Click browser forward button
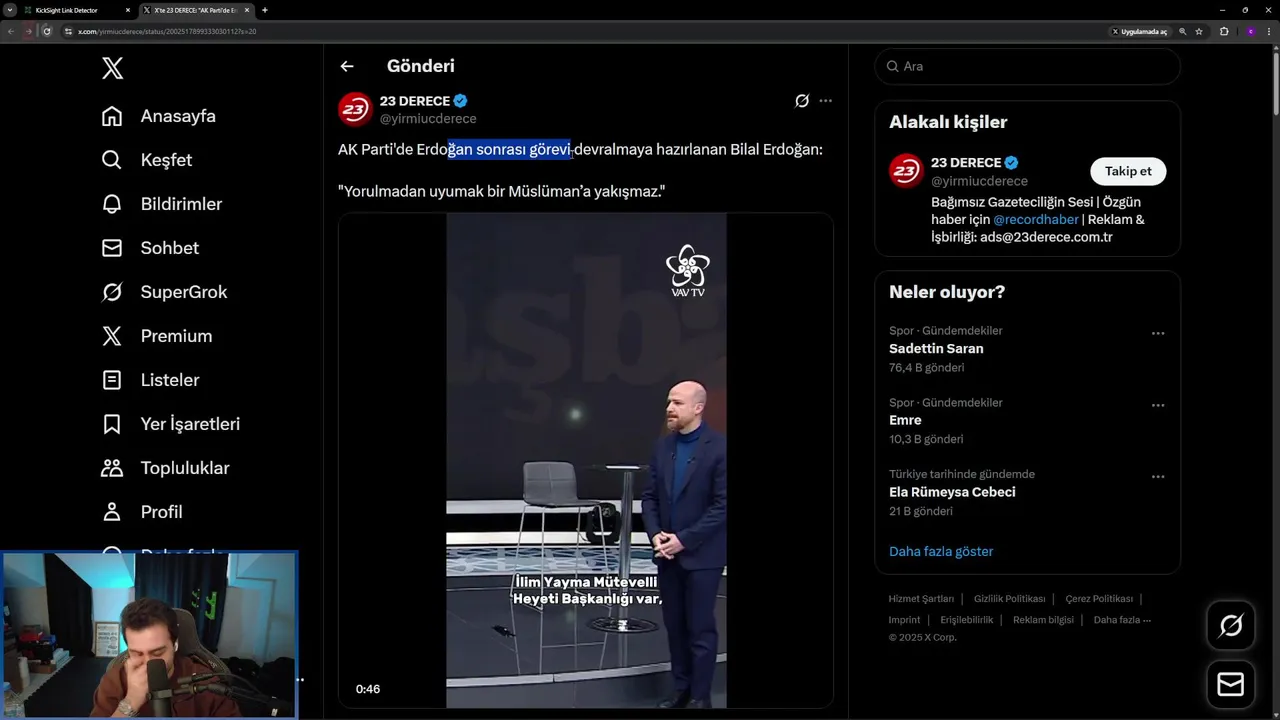 coord(29,31)
